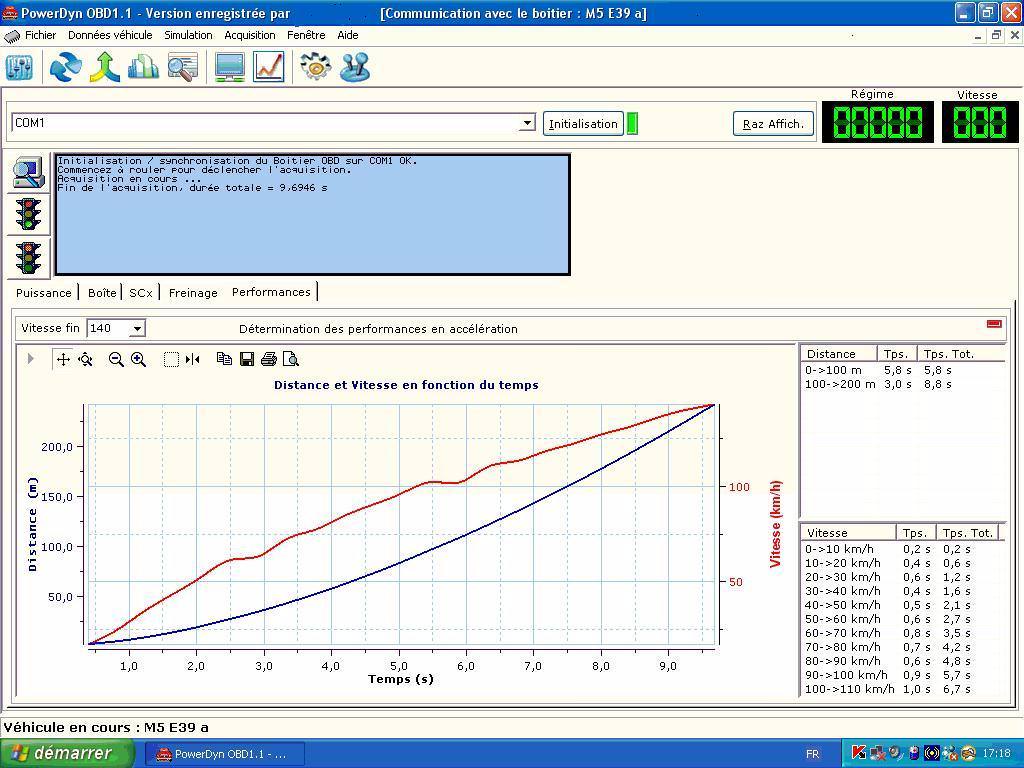Click the FR language indicator
Viewport: 1024px width, 768px height.
pyautogui.click(x=812, y=754)
